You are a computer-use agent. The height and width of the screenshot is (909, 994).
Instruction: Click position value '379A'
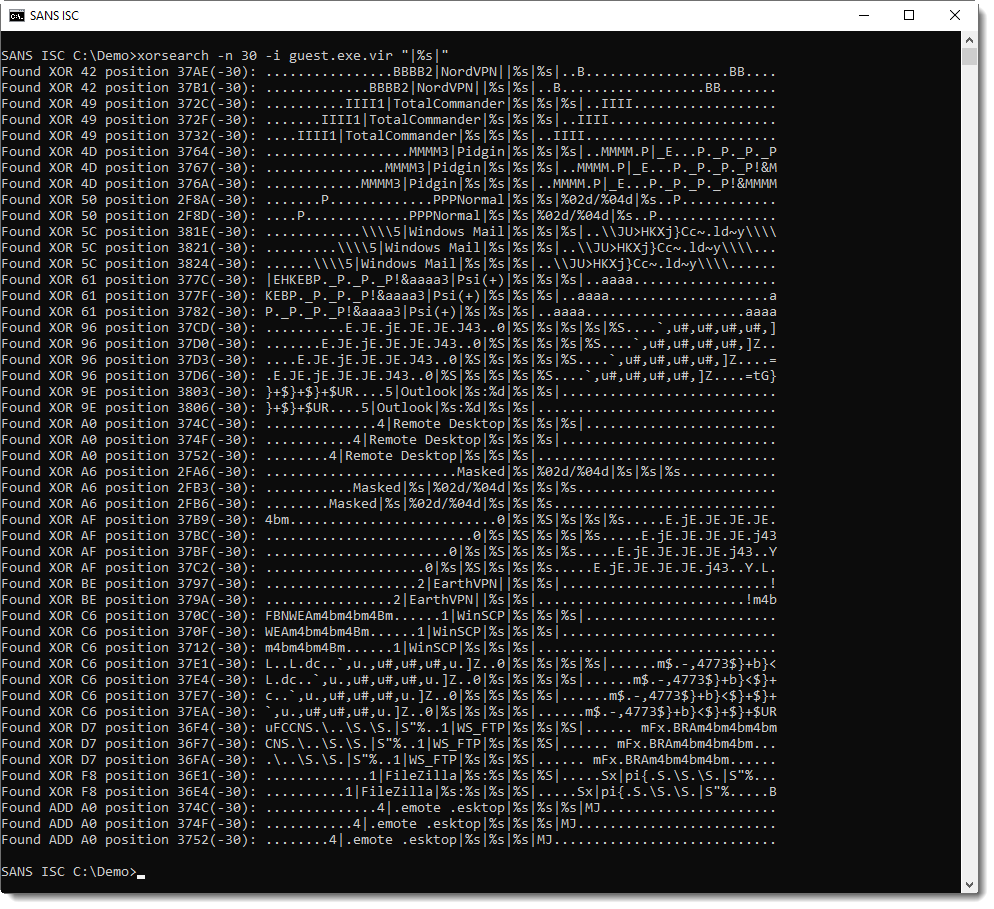[x=193, y=600]
